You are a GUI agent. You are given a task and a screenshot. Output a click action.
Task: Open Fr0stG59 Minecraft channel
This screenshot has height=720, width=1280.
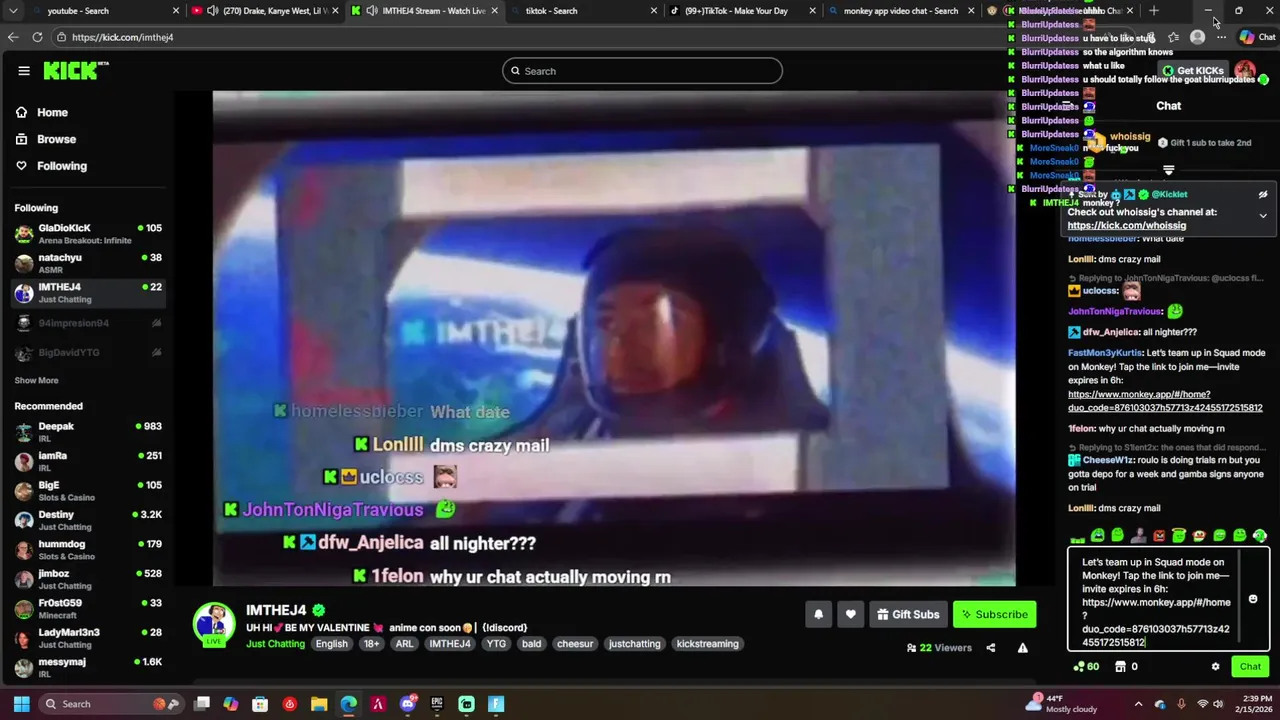(x=88, y=609)
